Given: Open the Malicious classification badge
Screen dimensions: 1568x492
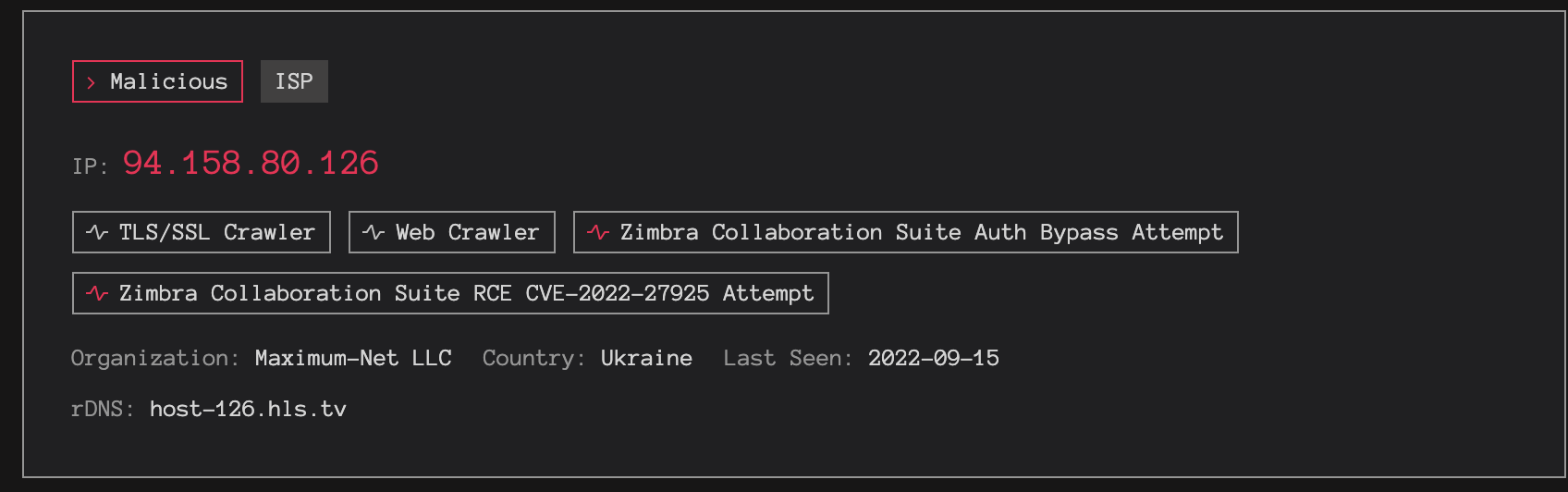Looking at the screenshot, I should pyautogui.click(x=157, y=81).
